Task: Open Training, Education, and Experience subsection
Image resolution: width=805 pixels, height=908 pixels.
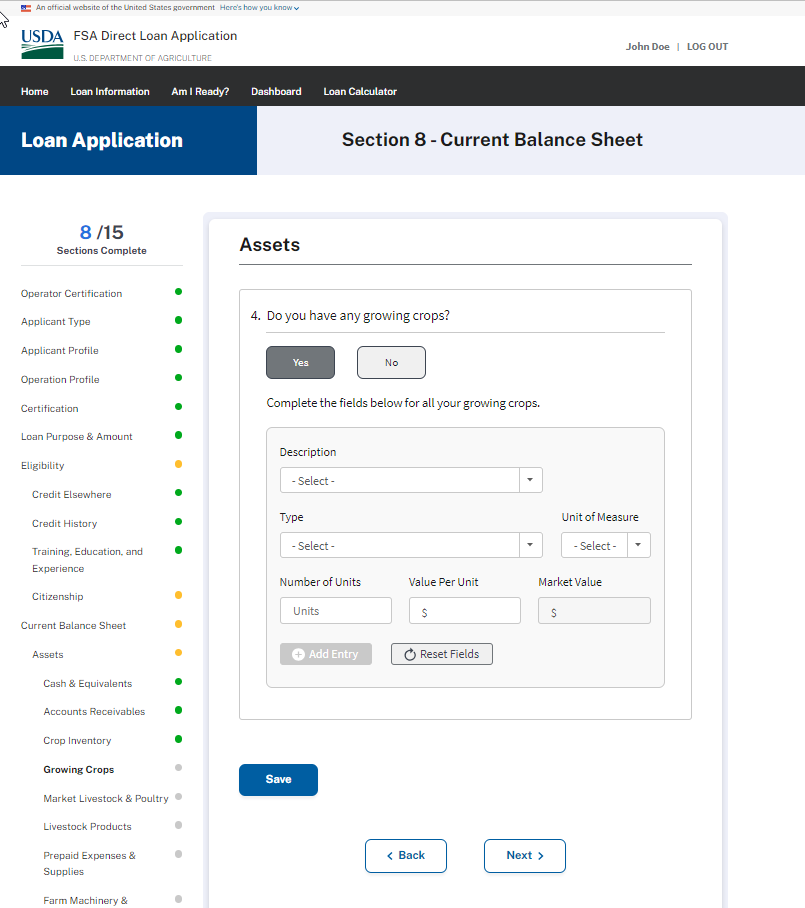Action: [87, 560]
